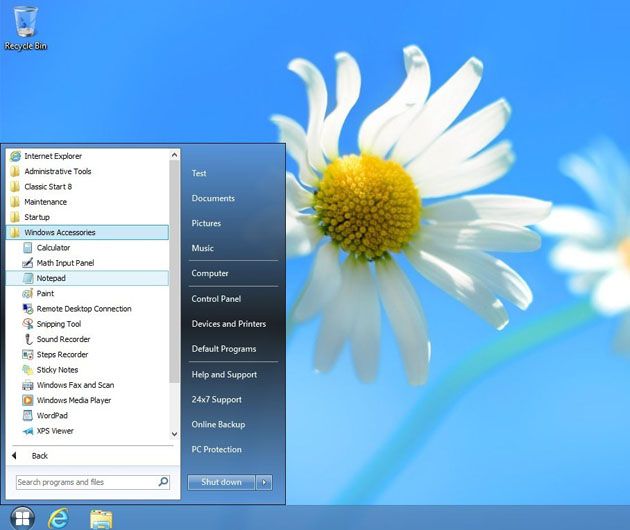Open the 24x7 Support link
630x530 pixels.
(x=217, y=399)
